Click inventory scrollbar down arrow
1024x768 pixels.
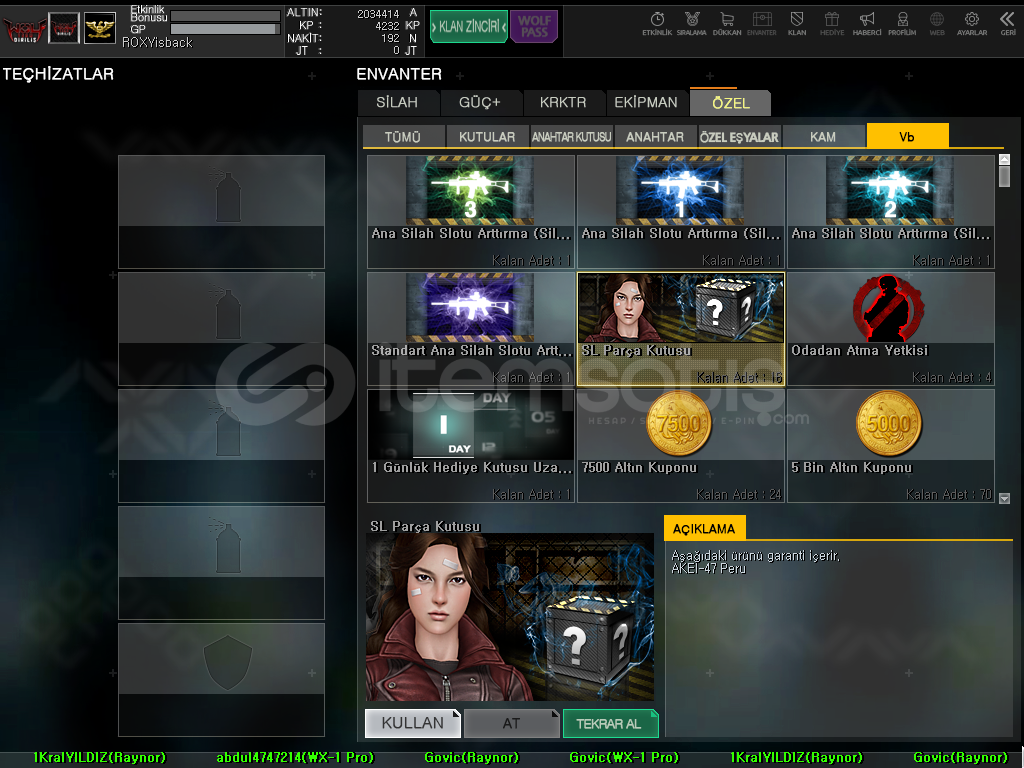[1004, 498]
